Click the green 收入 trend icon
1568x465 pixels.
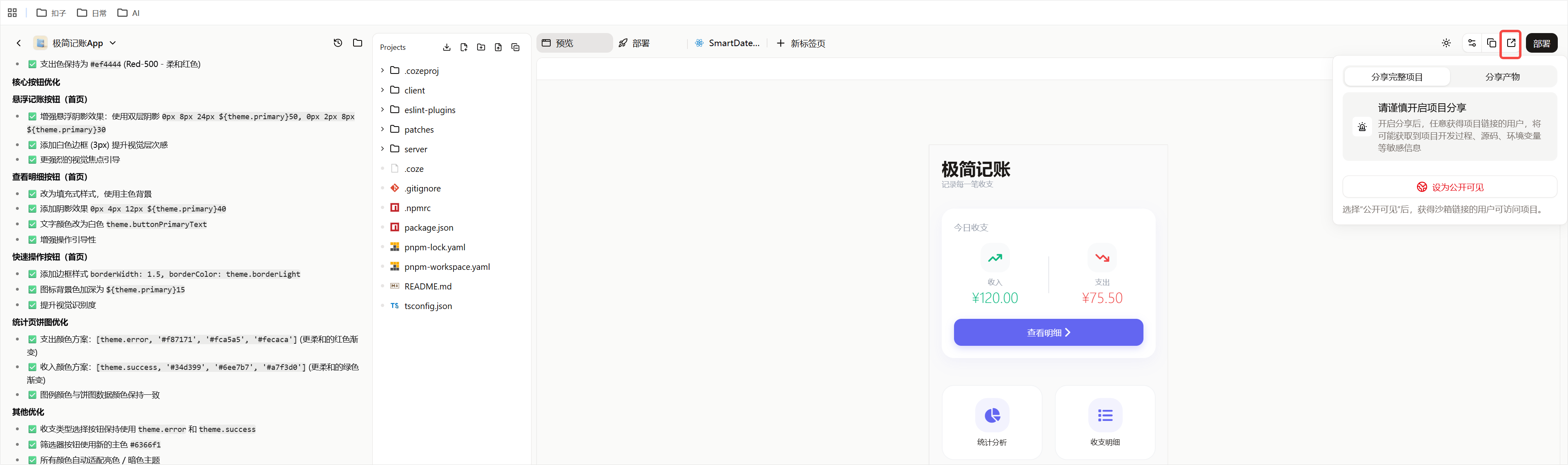click(x=994, y=258)
